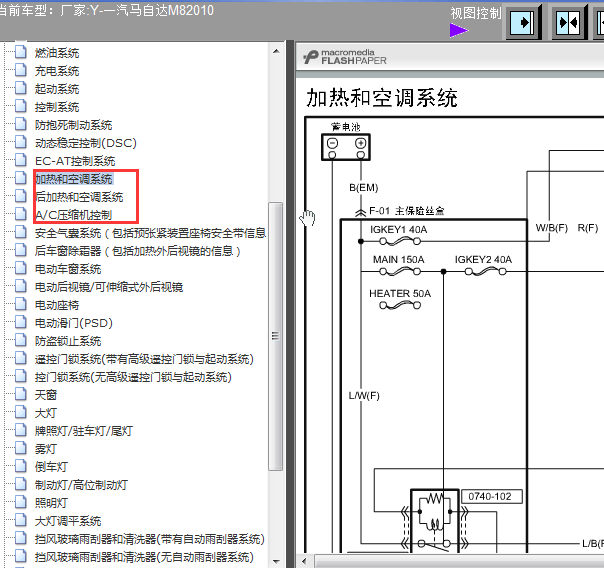Select 加热和空调系统 in the tree
Viewport: 604px width, 568px height.
[74, 179]
